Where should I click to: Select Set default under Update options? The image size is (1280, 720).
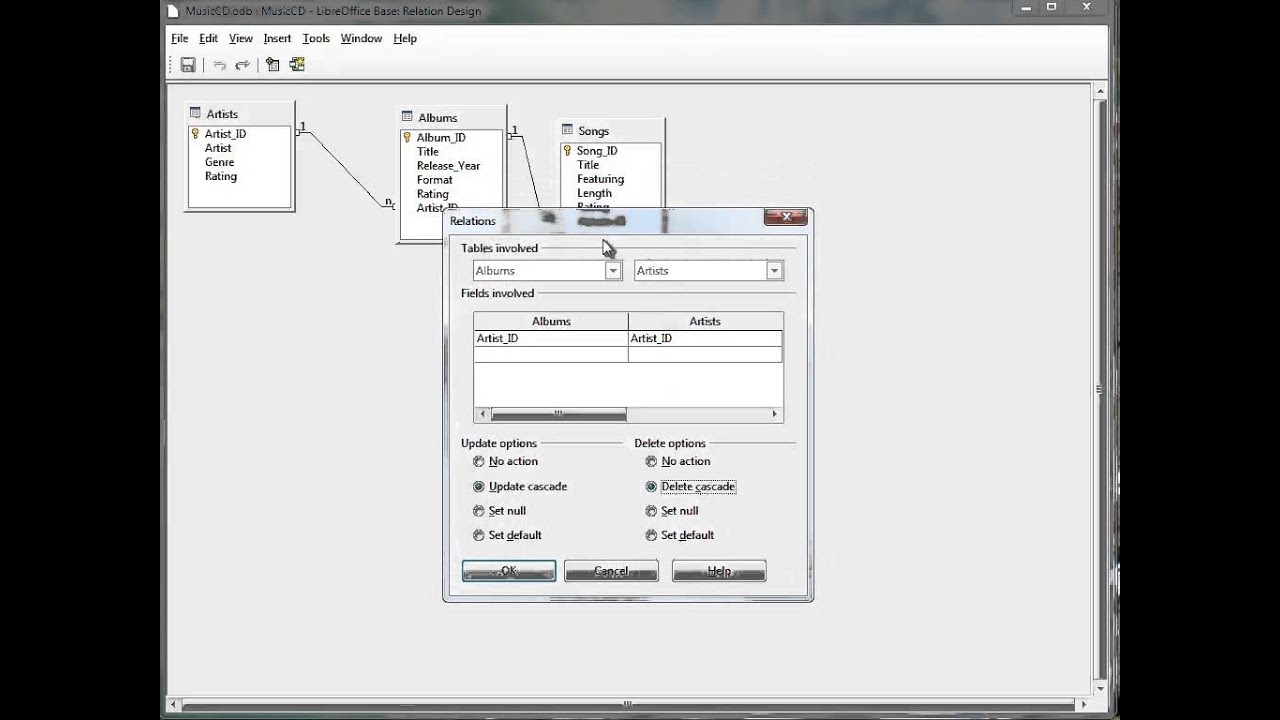coord(478,535)
